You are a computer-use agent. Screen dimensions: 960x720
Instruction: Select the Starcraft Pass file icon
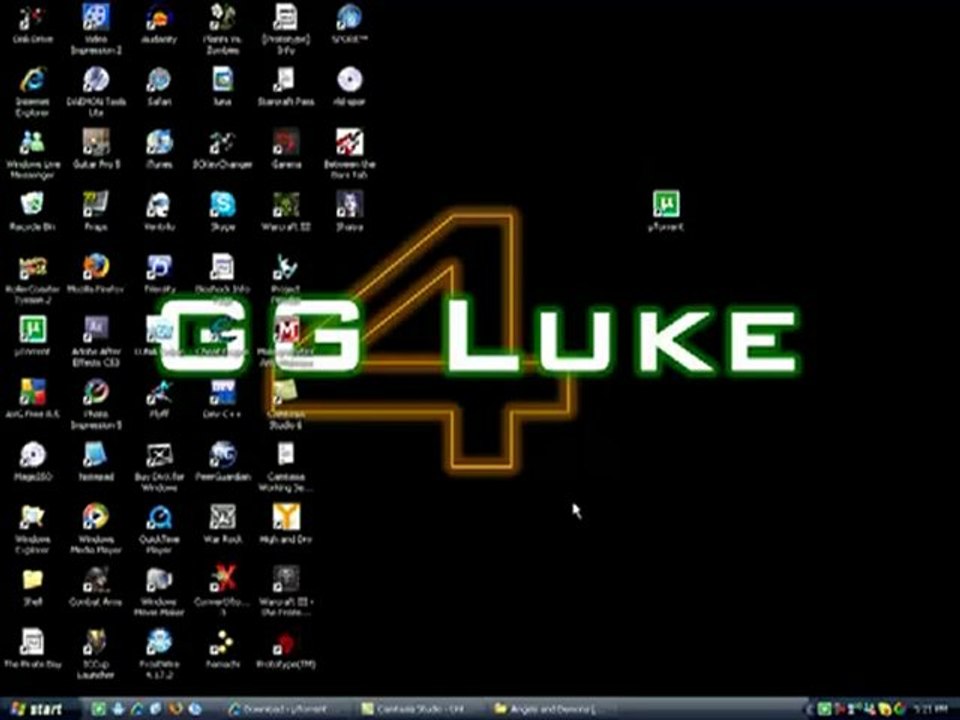pyautogui.click(x=286, y=87)
